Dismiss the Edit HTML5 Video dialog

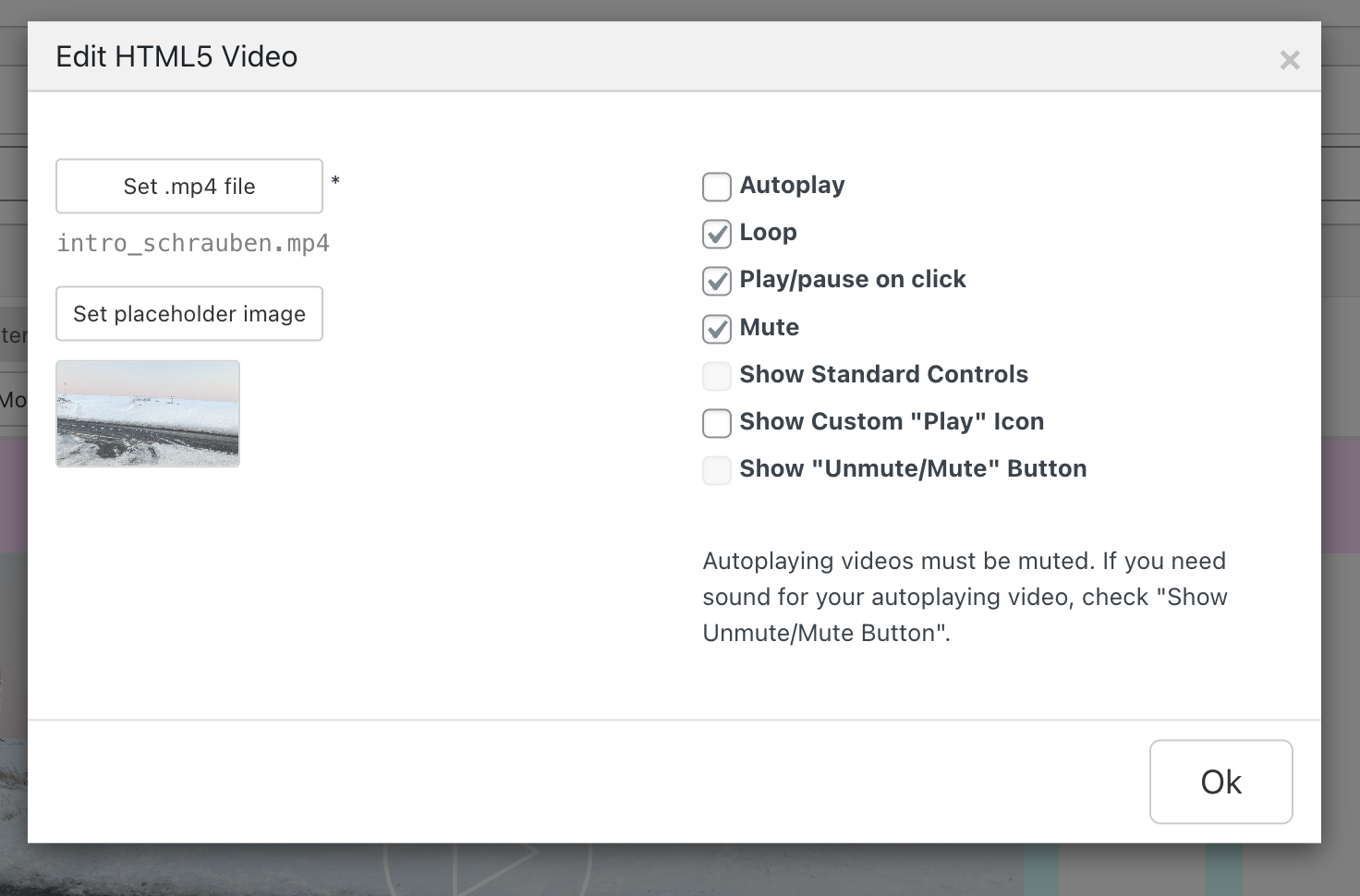tap(1290, 59)
